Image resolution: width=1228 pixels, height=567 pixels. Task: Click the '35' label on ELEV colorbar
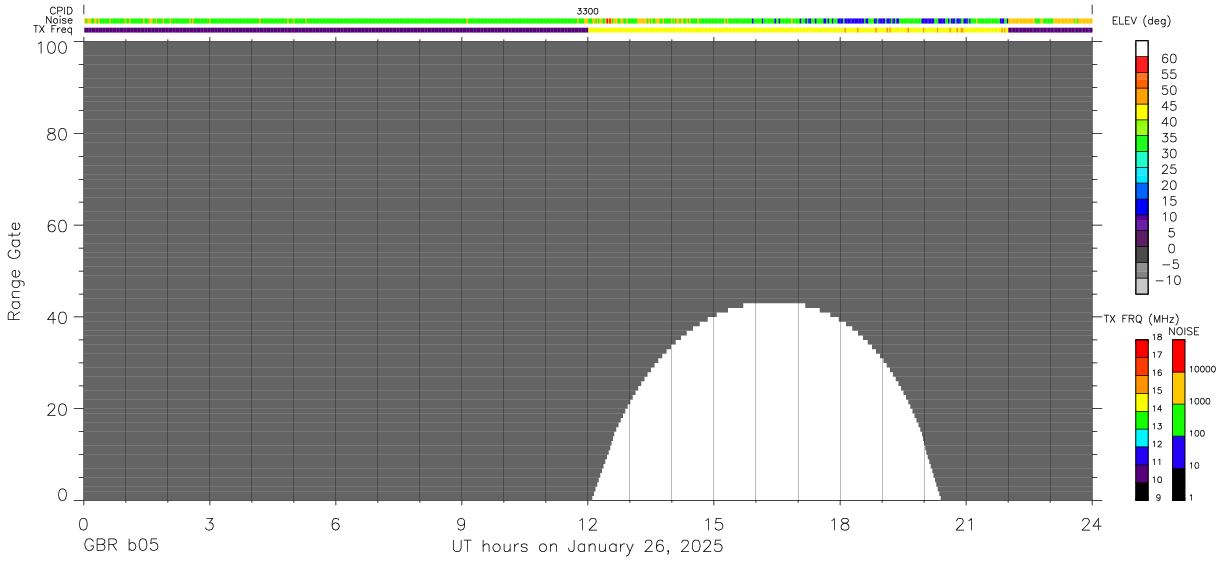pyautogui.click(x=1168, y=138)
